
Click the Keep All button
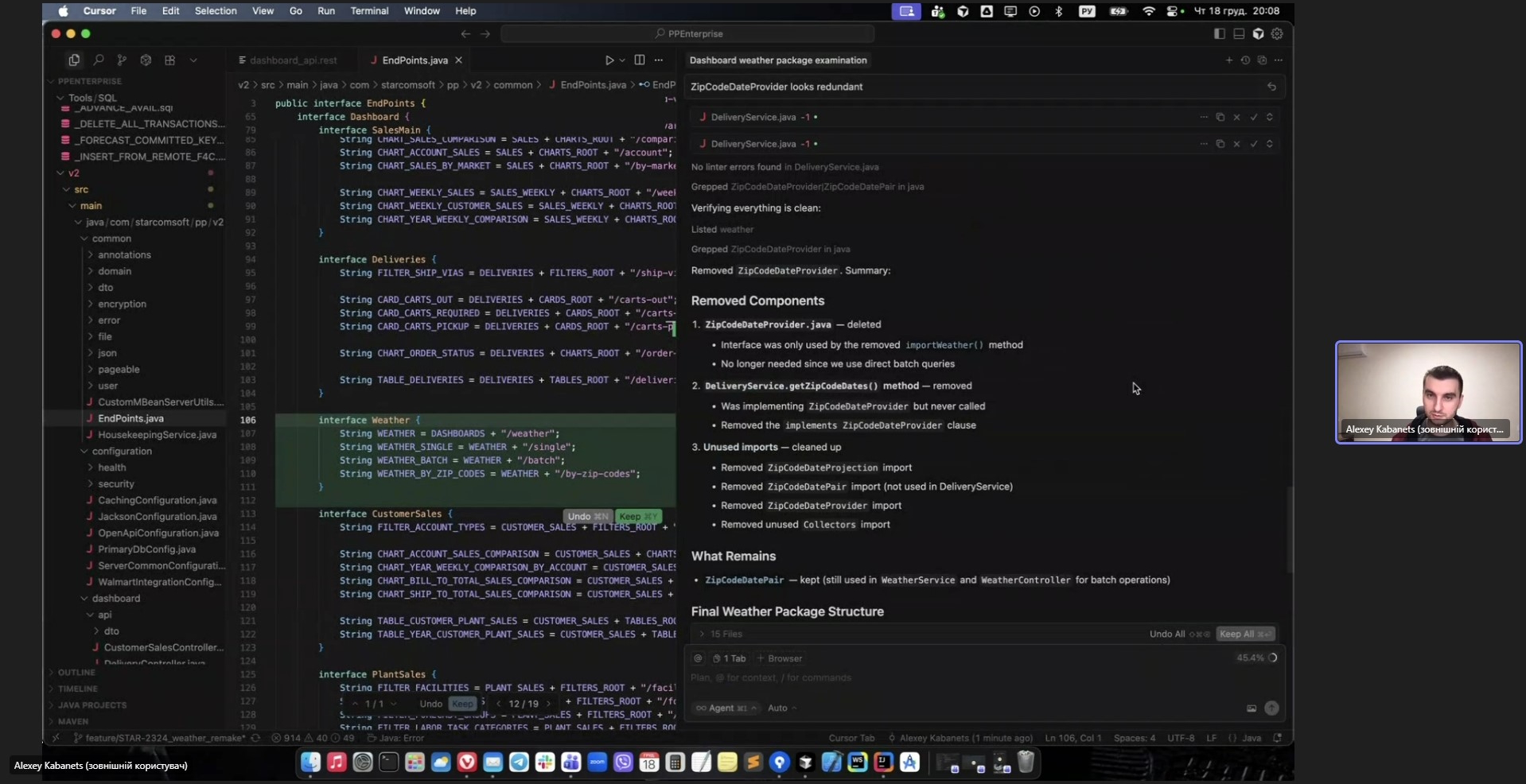click(x=1244, y=635)
